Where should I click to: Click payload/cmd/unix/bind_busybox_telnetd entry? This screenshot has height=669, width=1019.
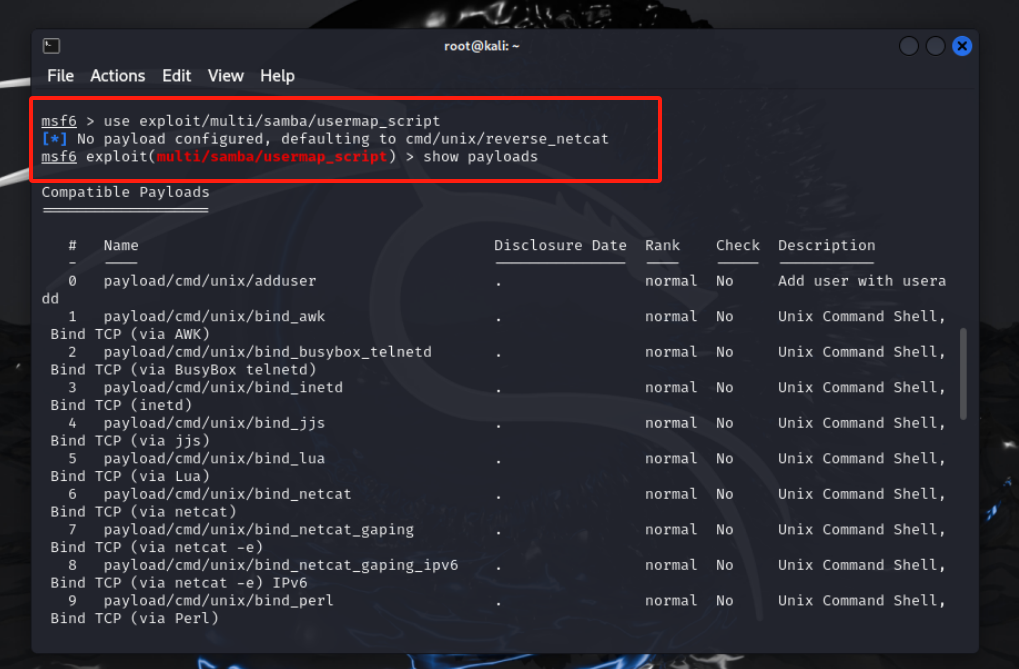[268, 352]
